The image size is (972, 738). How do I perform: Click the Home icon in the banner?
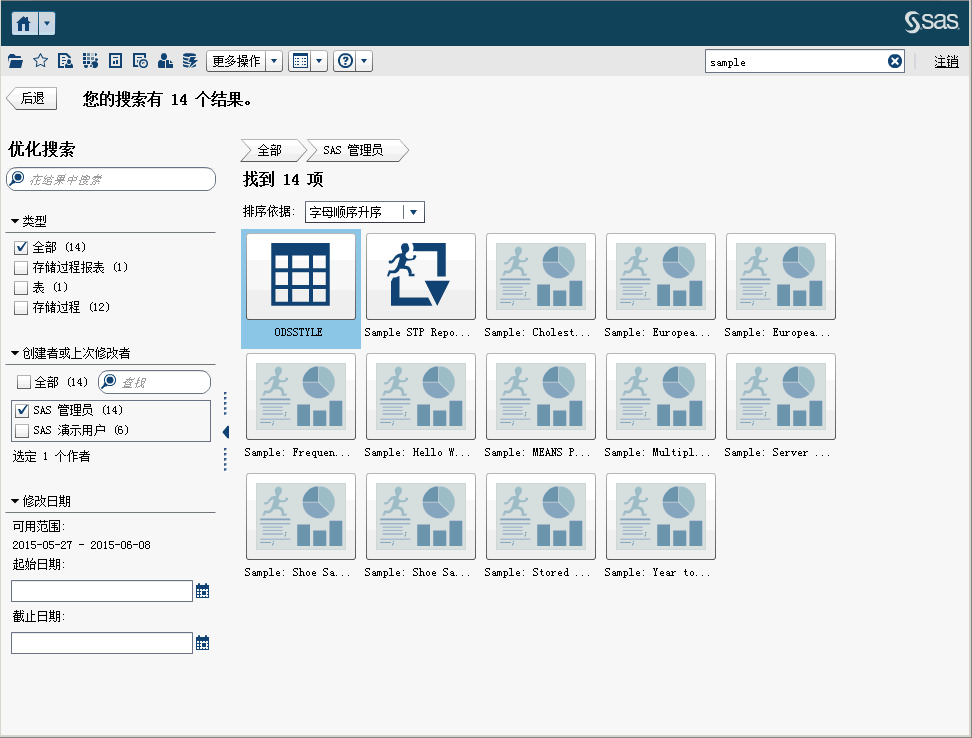pyautogui.click(x=24, y=24)
